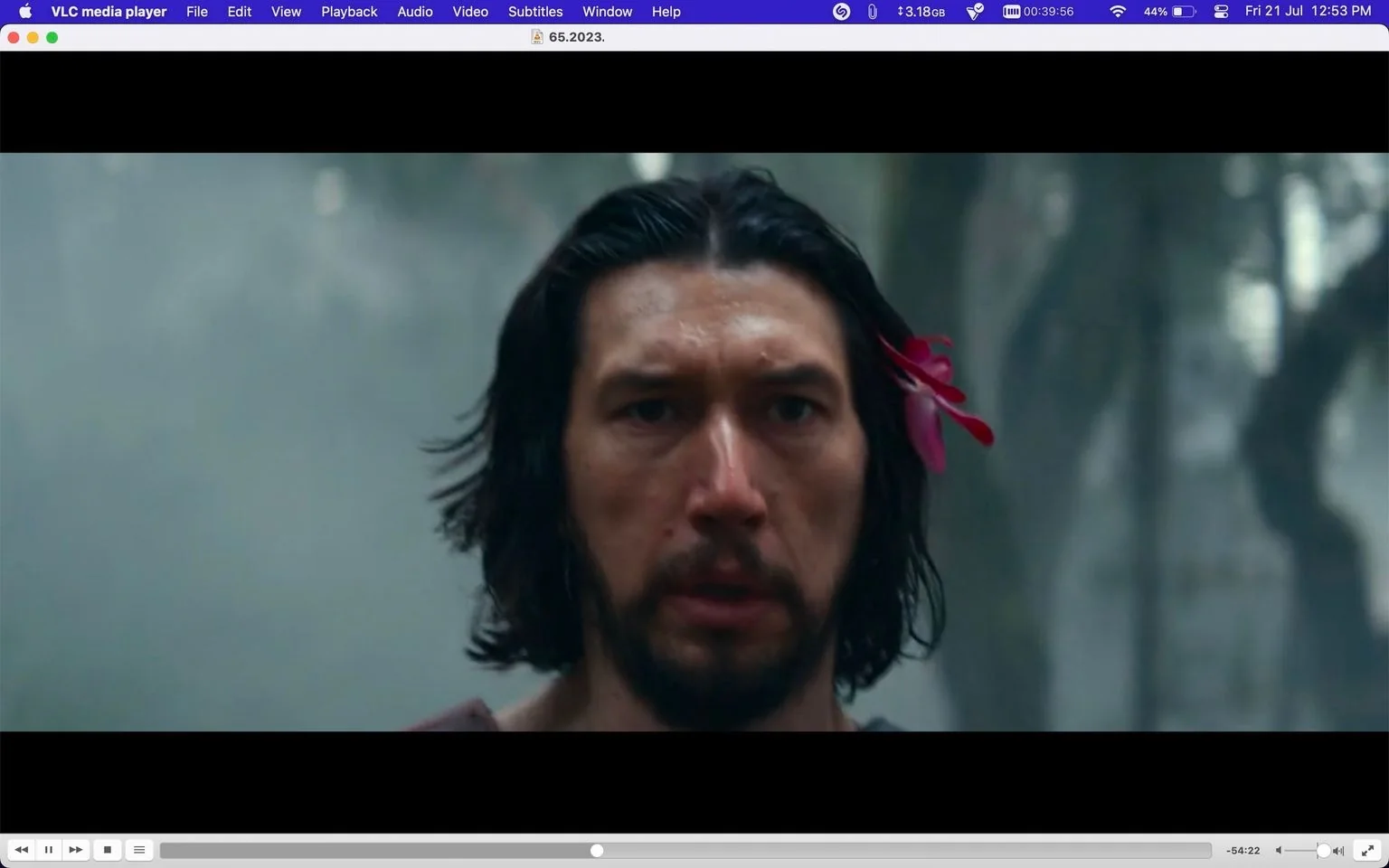The width and height of the screenshot is (1389, 868).
Task: Minimize the VLC window with yellow button
Action: click(x=33, y=37)
